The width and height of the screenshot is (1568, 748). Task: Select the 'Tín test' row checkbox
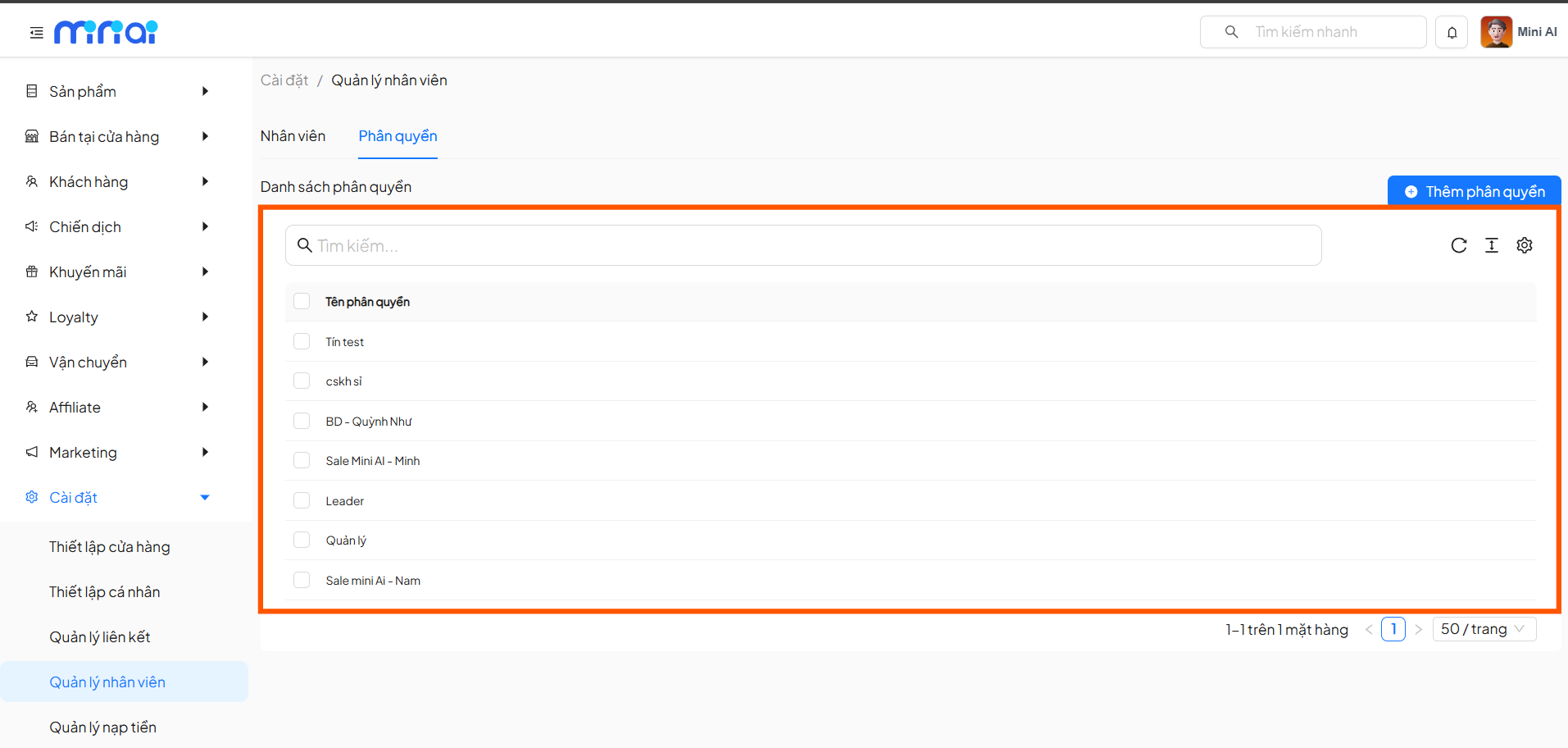302,341
